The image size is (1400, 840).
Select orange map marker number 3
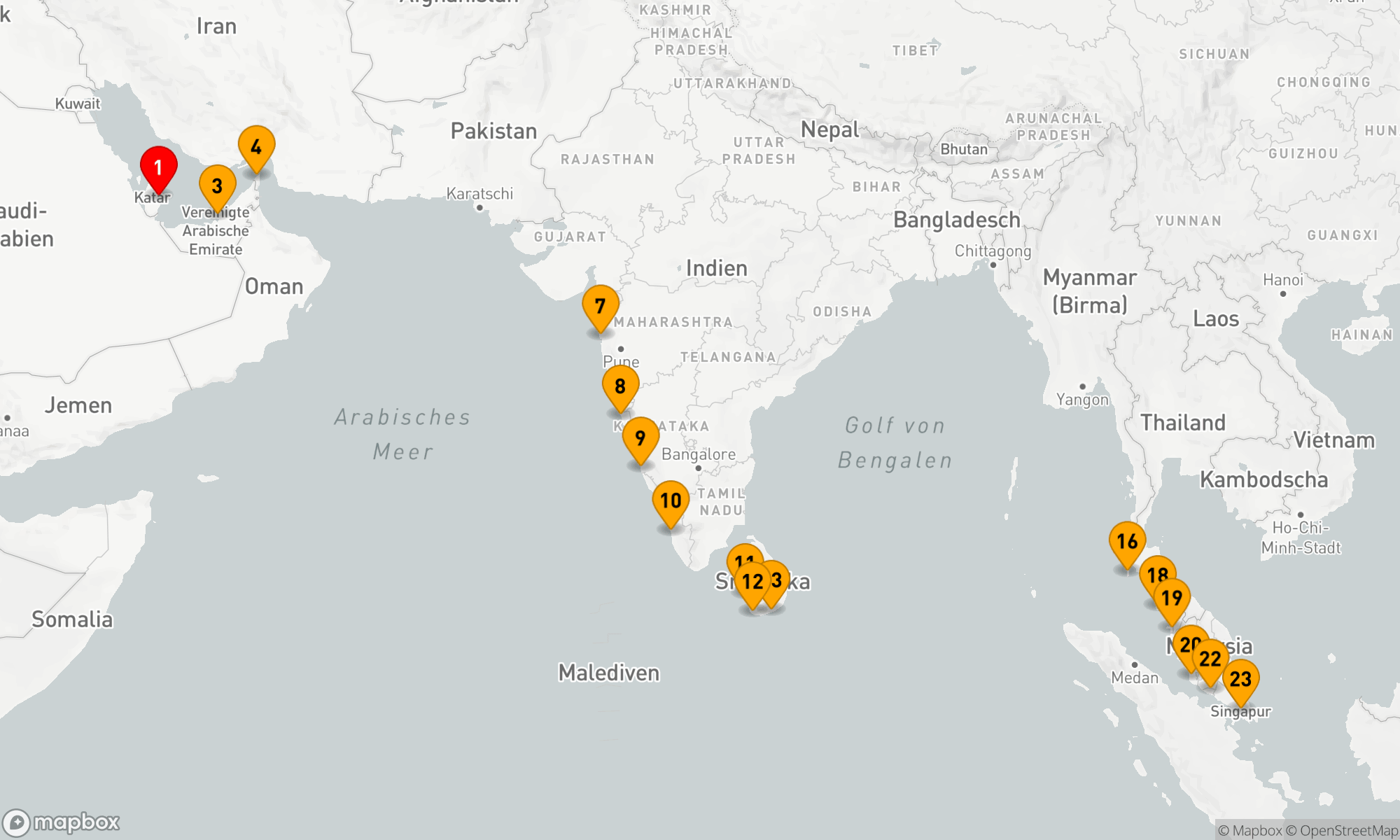coord(217,185)
